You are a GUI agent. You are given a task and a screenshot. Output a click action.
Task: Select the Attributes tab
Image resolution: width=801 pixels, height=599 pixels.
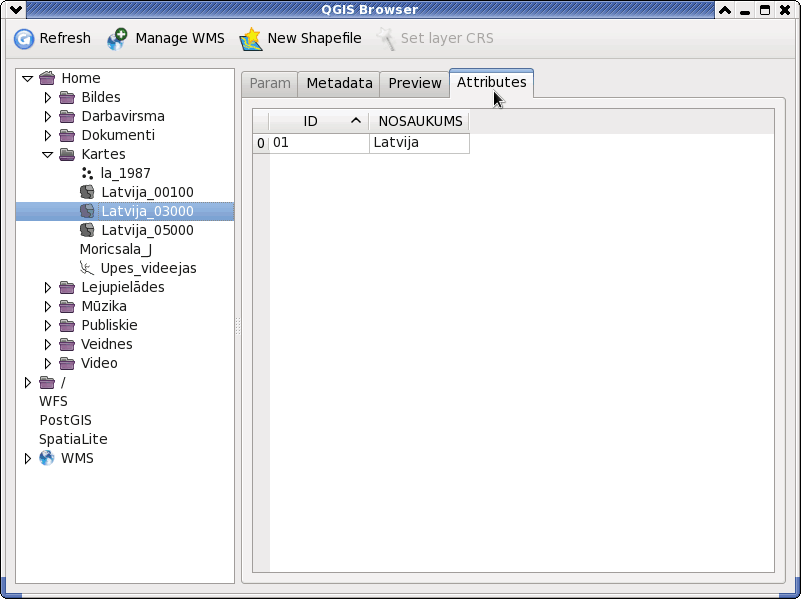(x=491, y=83)
